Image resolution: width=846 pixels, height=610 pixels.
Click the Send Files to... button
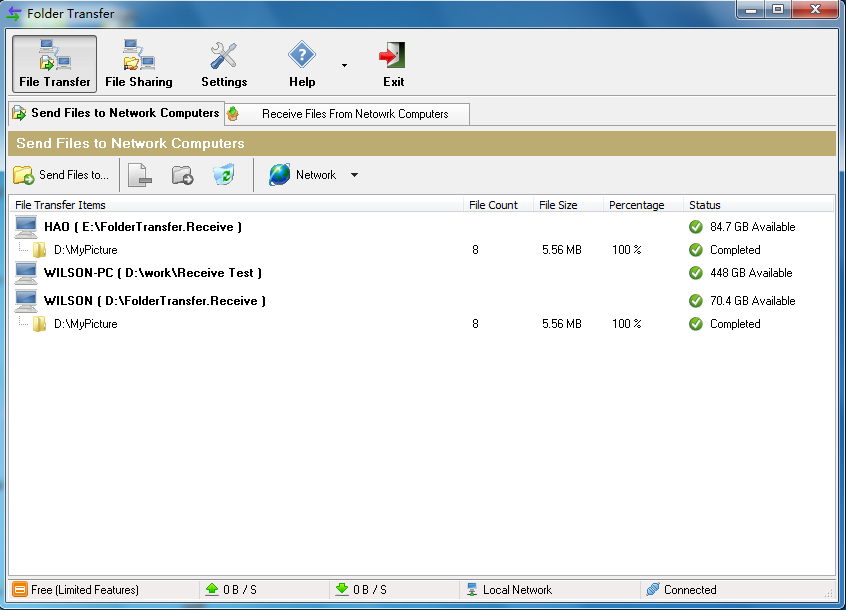[x=62, y=175]
